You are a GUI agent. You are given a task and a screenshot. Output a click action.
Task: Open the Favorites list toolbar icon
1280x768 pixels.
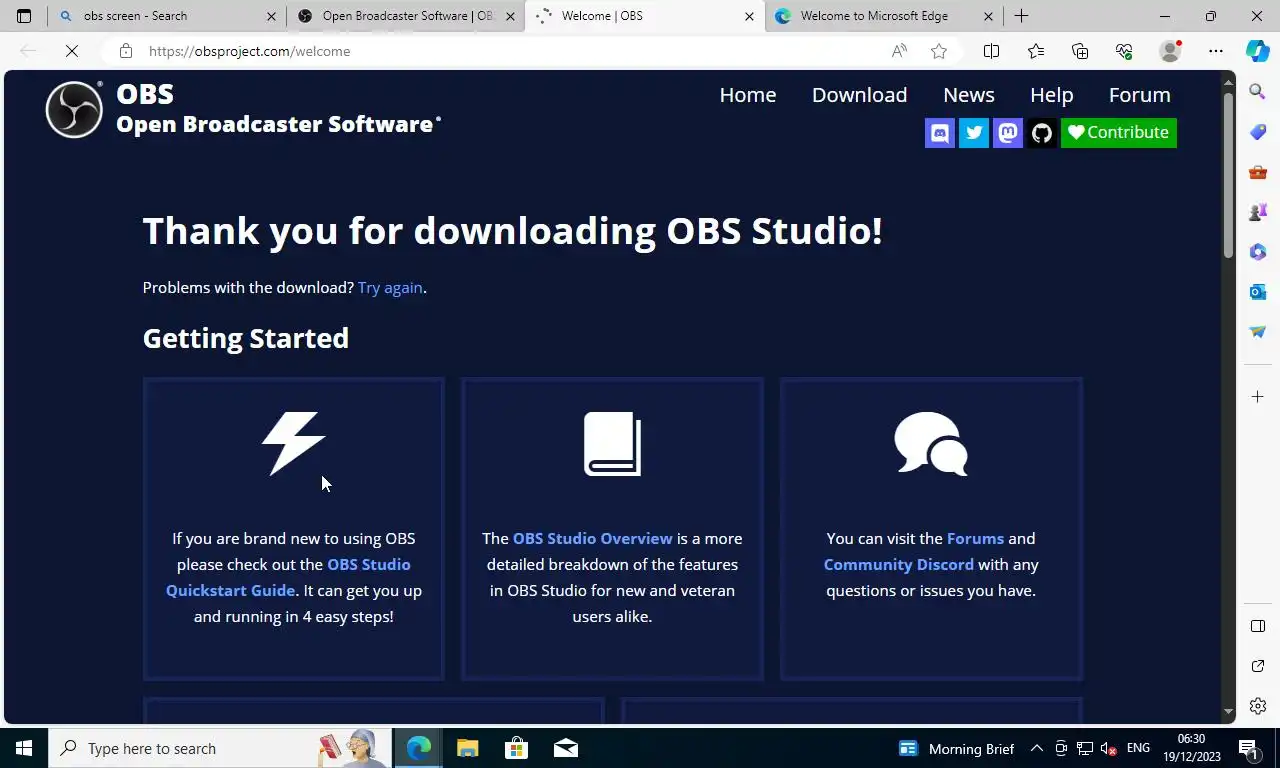point(1036,51)
